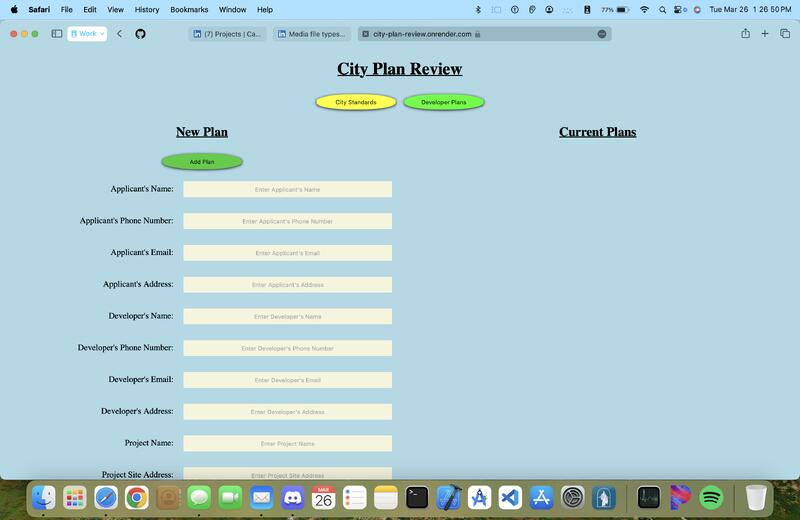
Task: Open the Help menu
Action: pos(265,9)
